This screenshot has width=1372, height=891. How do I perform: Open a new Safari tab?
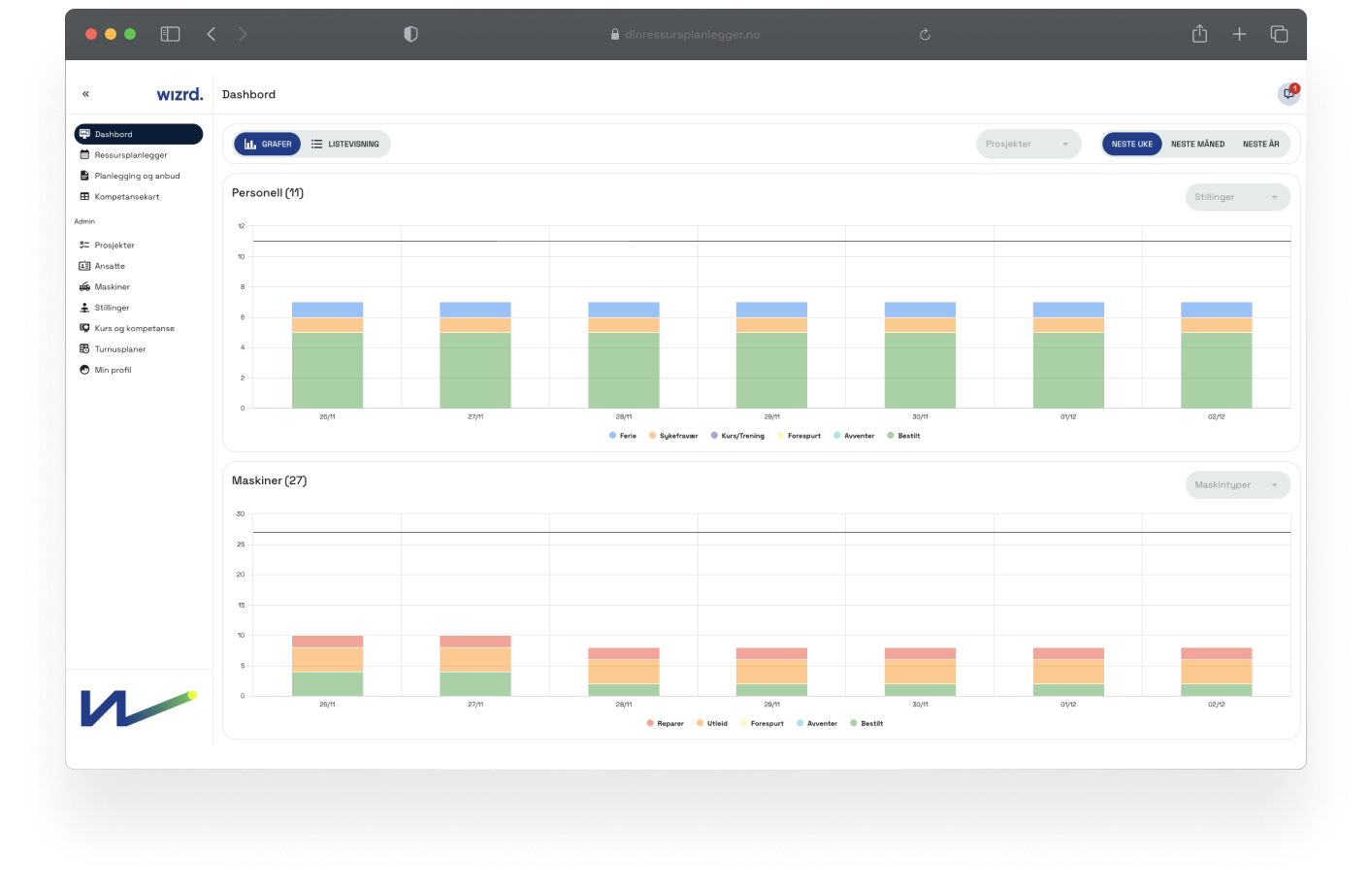1239,34
